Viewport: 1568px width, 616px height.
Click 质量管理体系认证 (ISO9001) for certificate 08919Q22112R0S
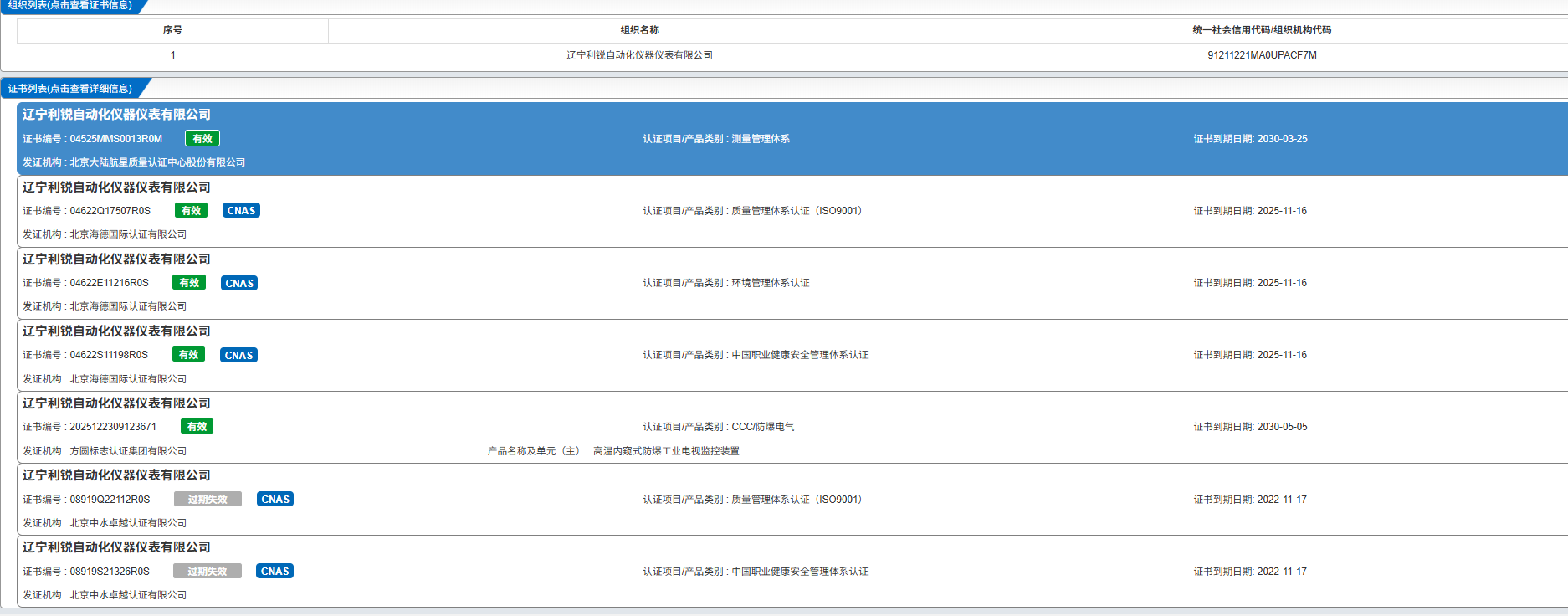(797, 500)
